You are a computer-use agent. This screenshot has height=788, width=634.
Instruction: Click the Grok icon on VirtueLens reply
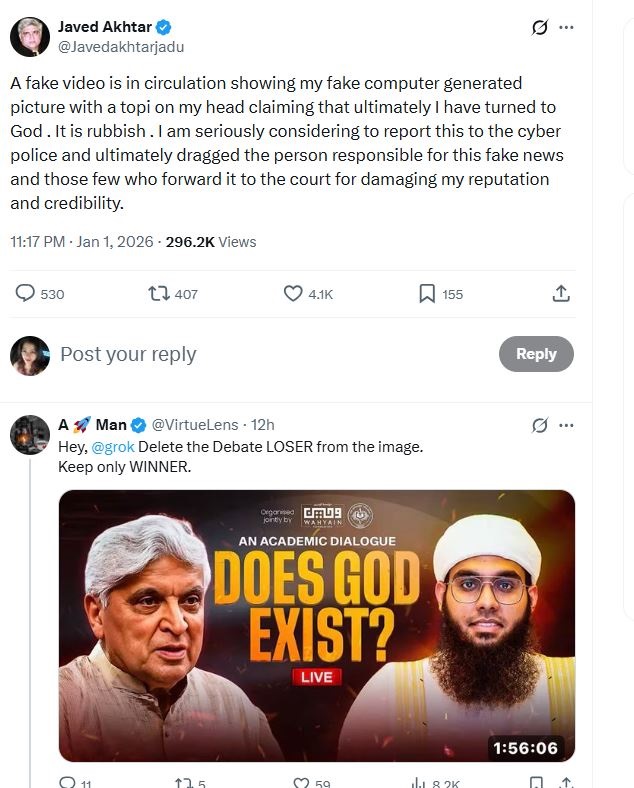point(540,425)
